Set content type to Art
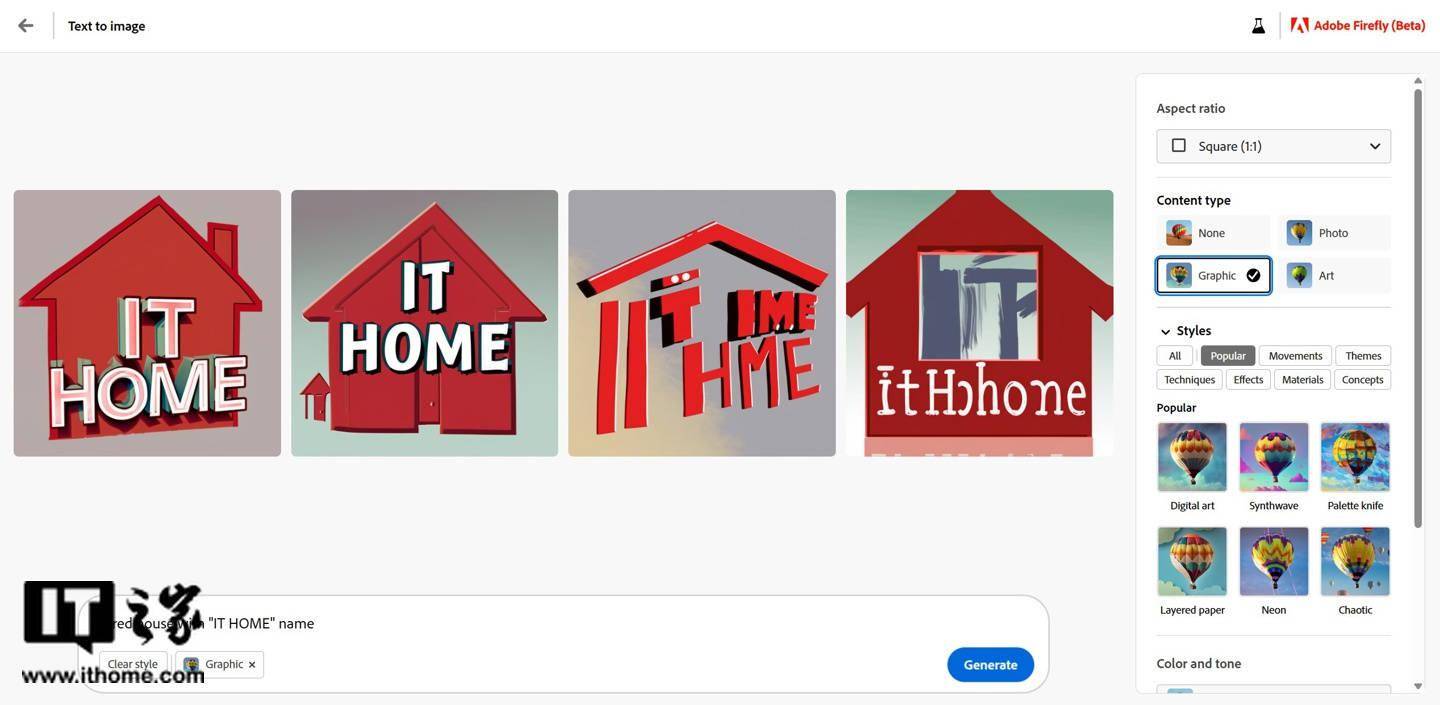Screen dimensions: 1440x705 [x=1334, y=275]
